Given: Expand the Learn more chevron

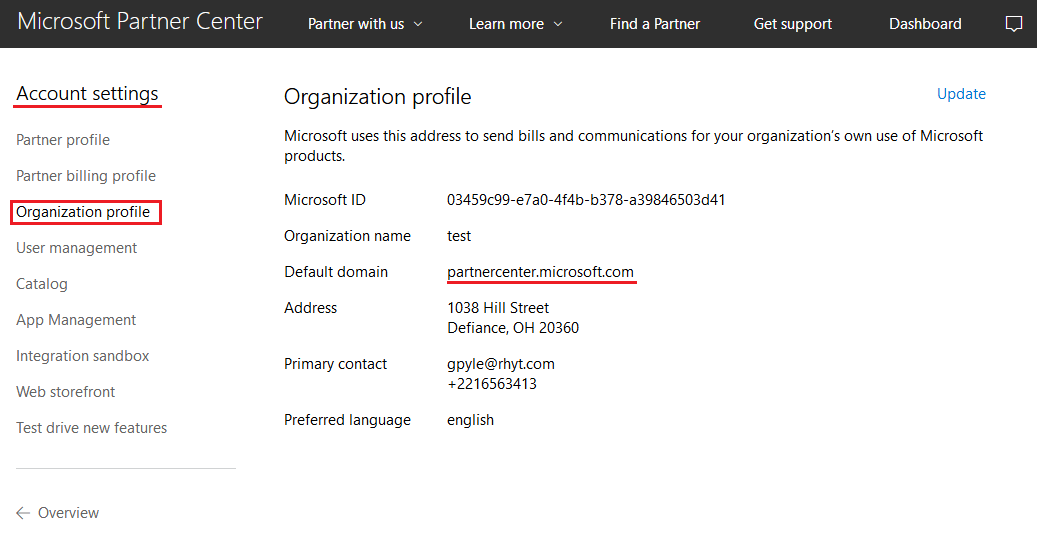Looking at the screenshot, I should point(558,24).
